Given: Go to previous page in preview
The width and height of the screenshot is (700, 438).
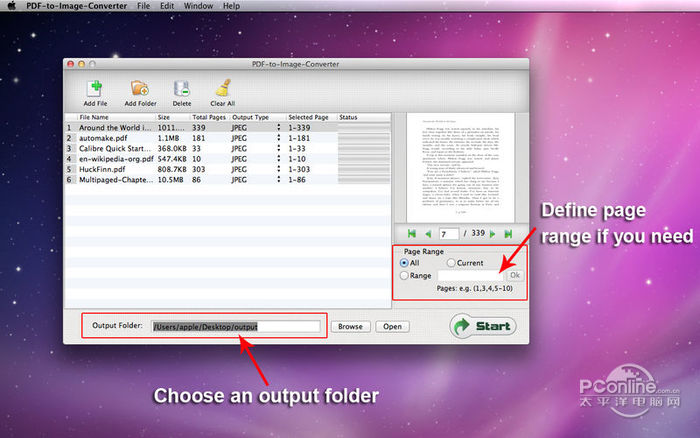Looking at the screenshot, I should pyautogui.click(x=428, y=234).
